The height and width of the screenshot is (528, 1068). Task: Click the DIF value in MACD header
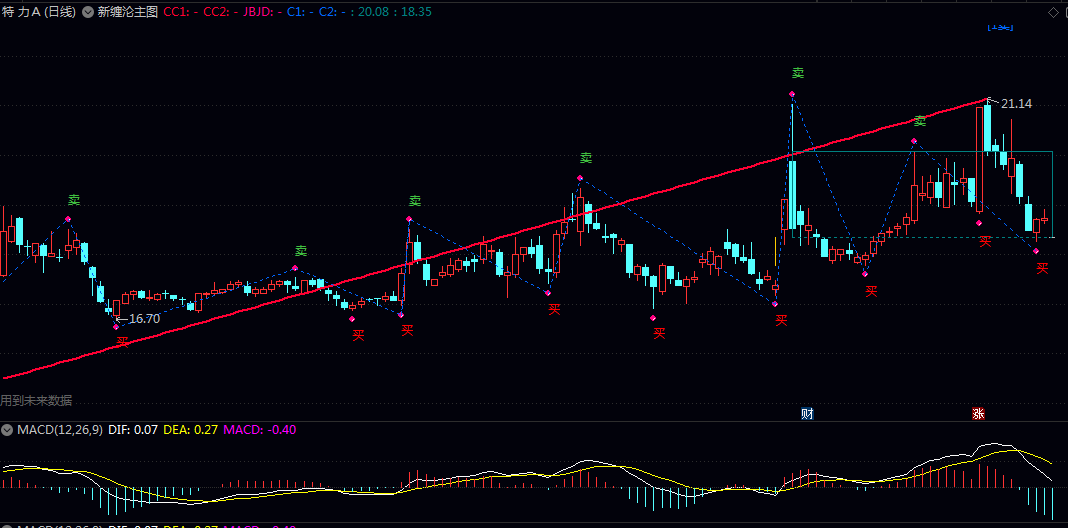click(131, 430)
